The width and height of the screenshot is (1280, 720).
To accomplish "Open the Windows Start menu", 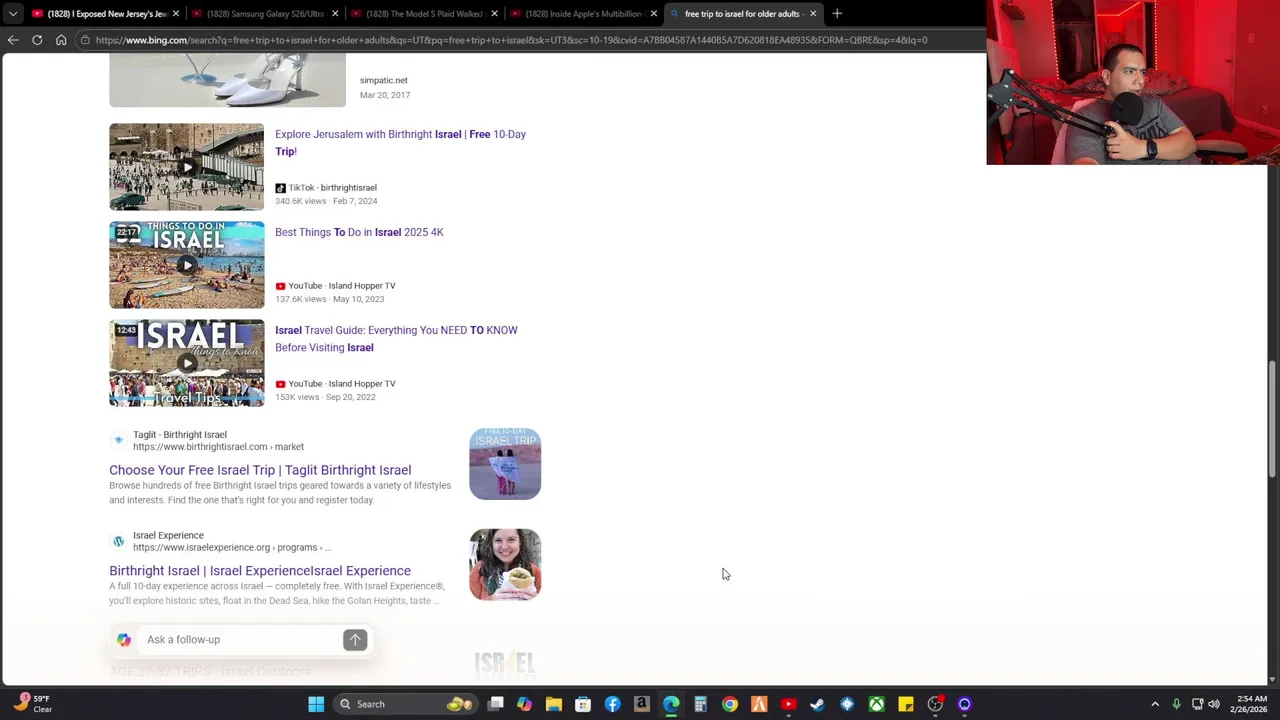I will tap(316, 704).
